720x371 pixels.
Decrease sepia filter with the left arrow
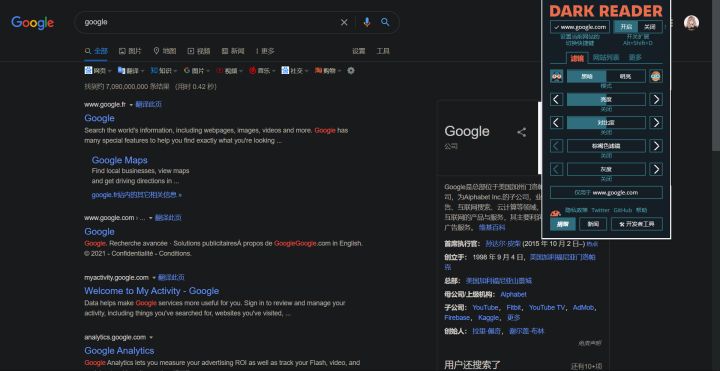(557, 146)
